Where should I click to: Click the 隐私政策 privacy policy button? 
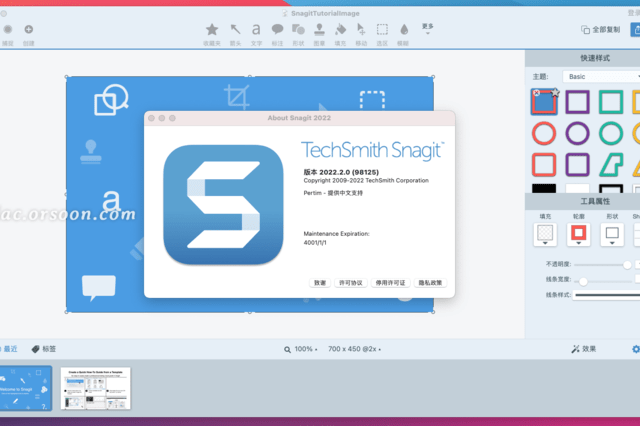click(x=430, y=283)
